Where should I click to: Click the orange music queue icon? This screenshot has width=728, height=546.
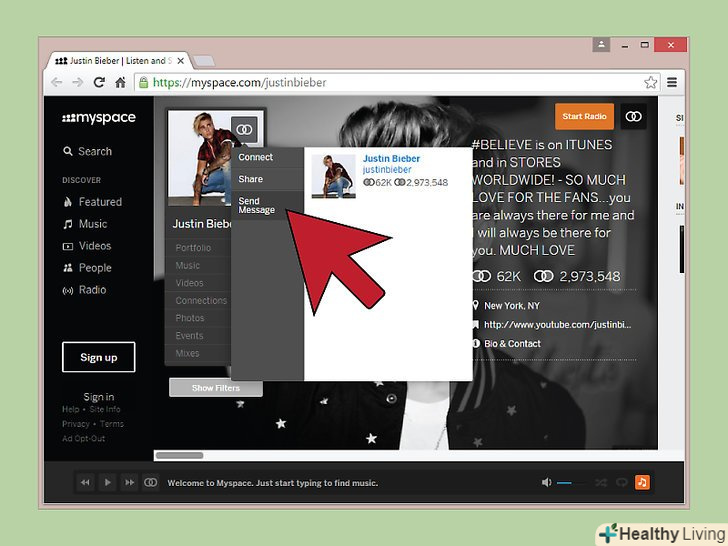click(x=642, y=482)
